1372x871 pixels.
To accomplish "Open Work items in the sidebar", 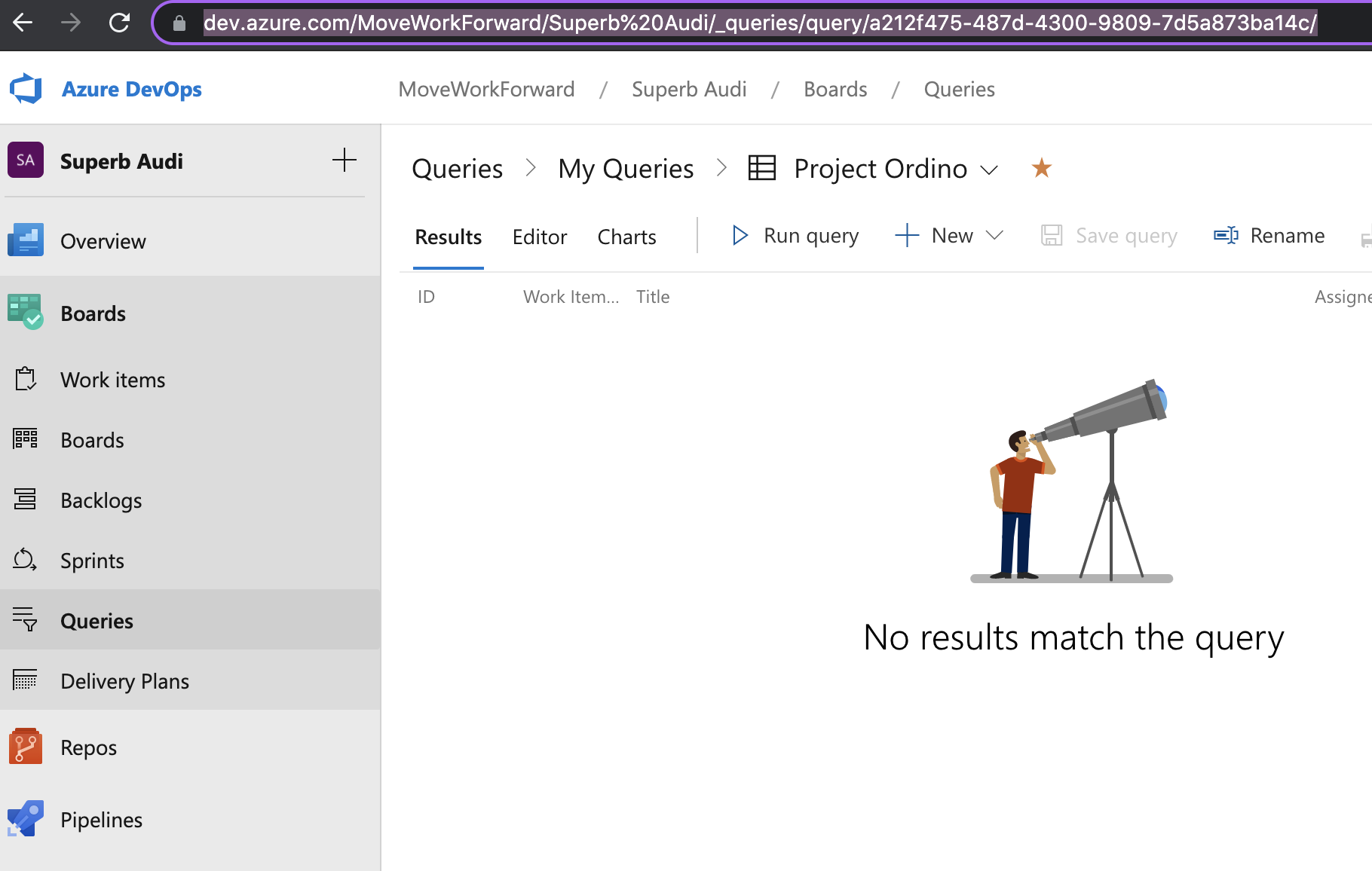I will point(112,380).
